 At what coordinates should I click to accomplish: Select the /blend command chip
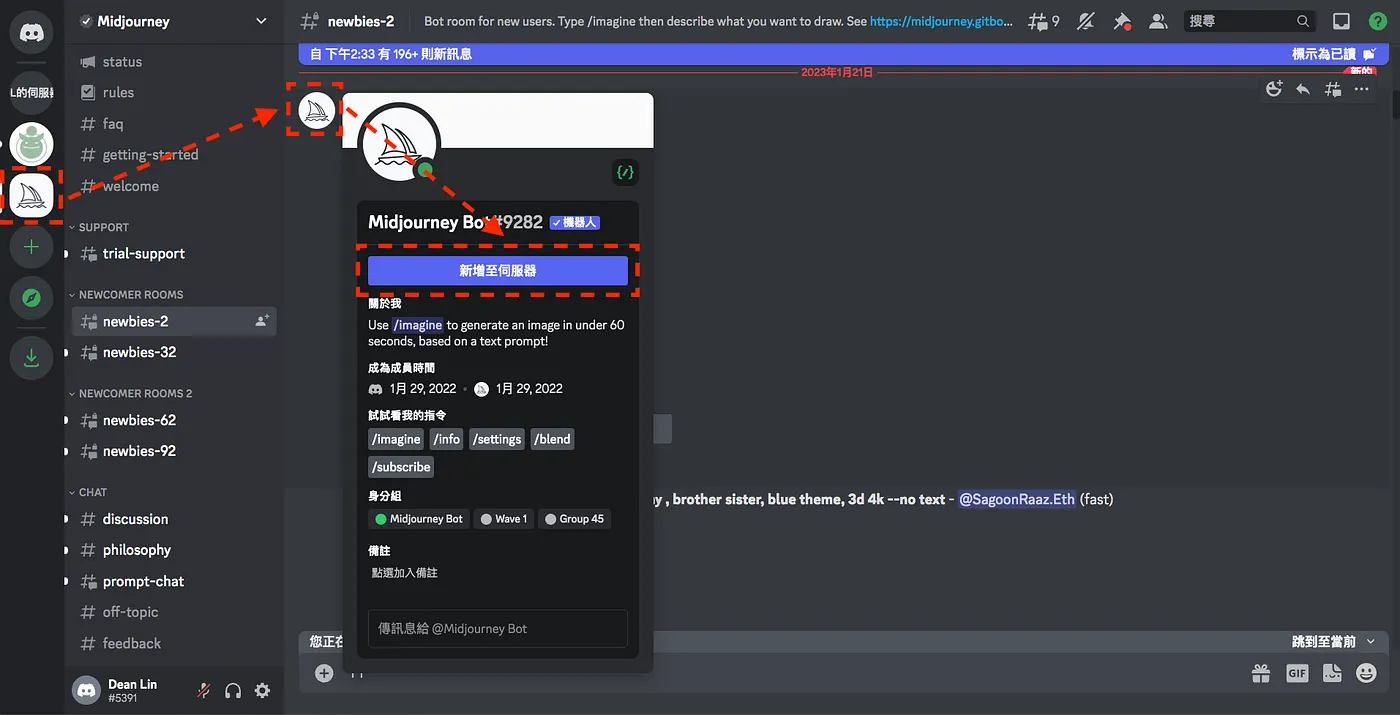click(552, 439)
